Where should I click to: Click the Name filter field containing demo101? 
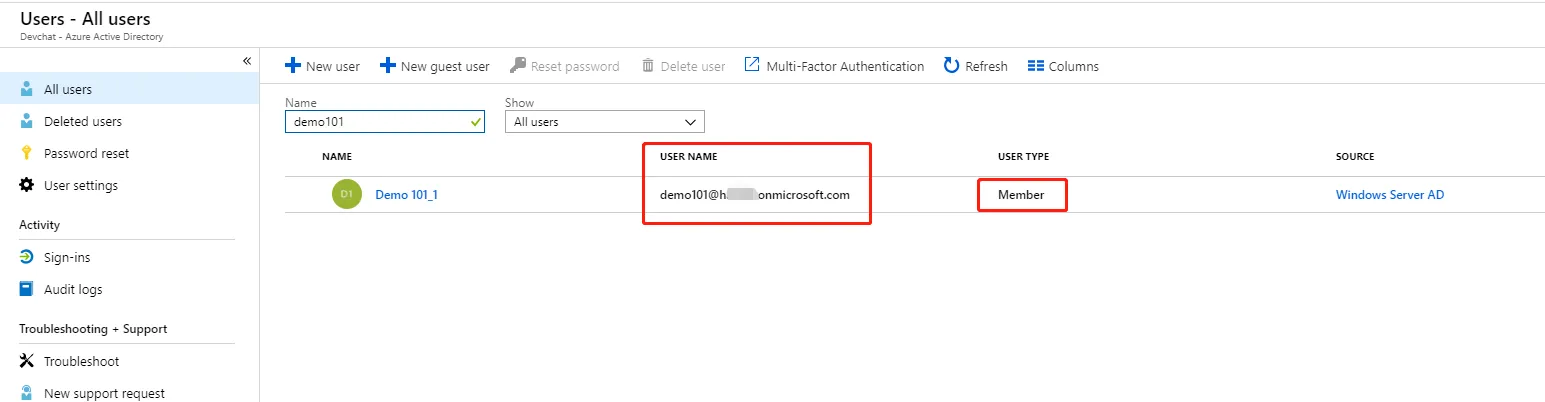385,122
